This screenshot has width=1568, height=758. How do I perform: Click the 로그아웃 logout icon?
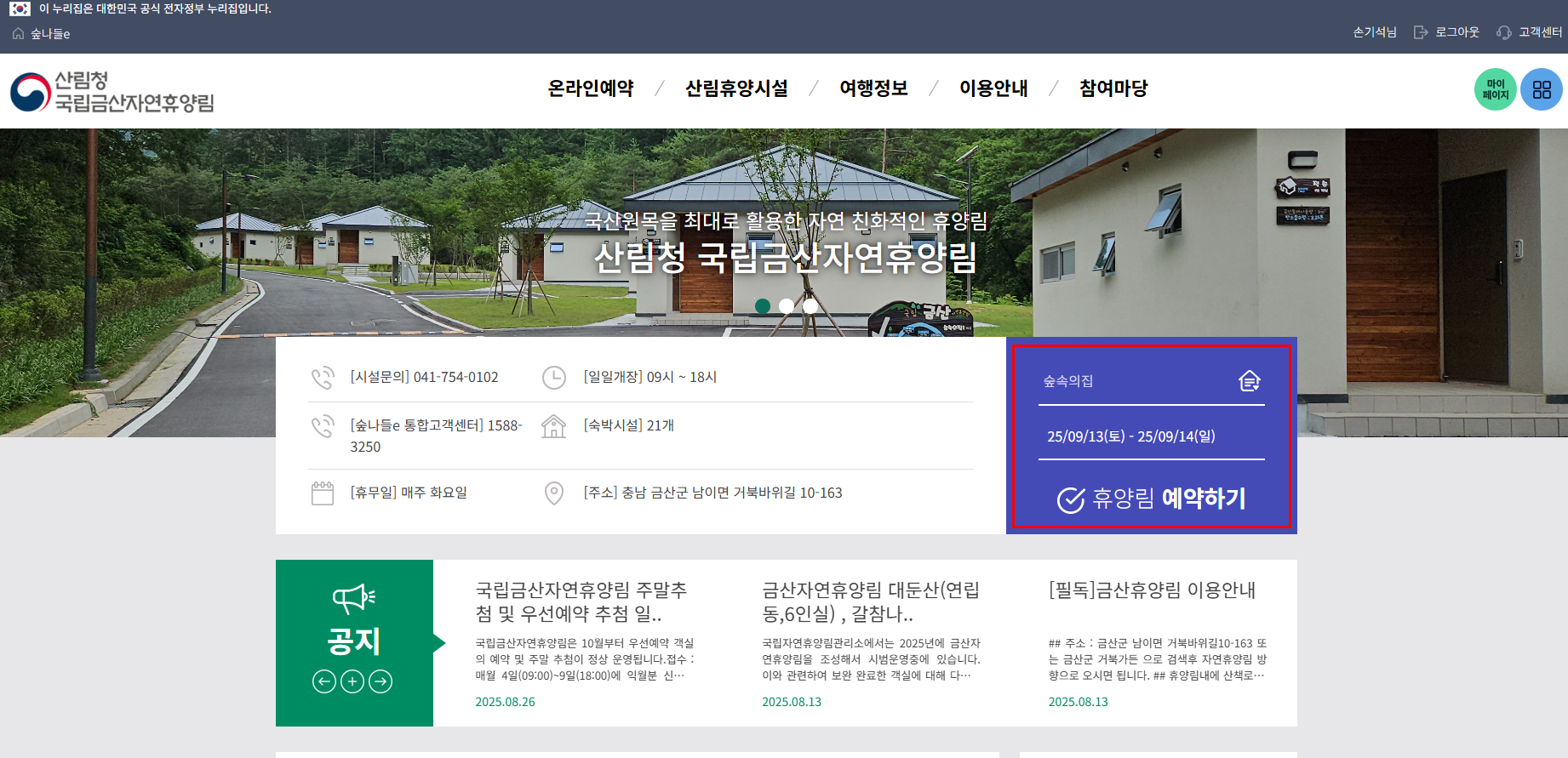[1420, 32]
